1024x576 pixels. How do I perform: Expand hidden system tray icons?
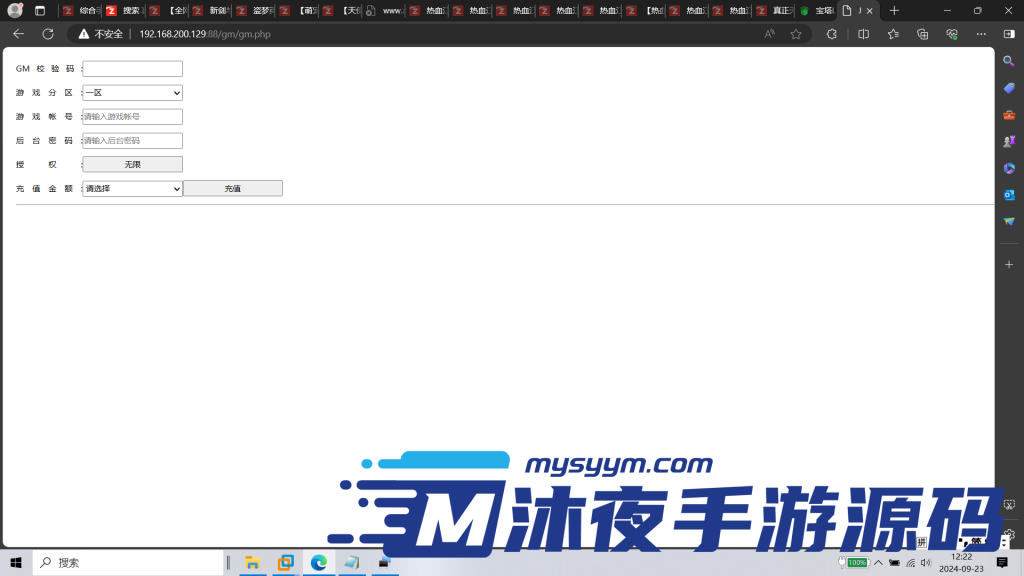pos(878,562)
